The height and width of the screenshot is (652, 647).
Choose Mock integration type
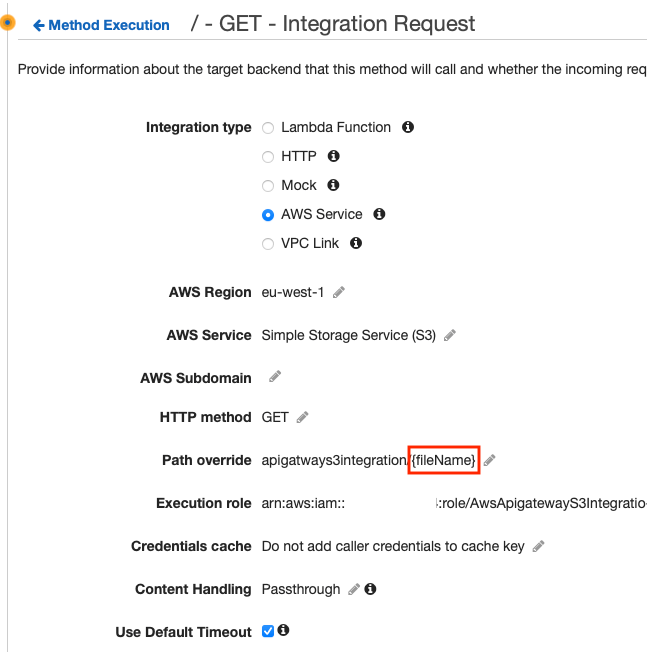[x=267, y=186]
